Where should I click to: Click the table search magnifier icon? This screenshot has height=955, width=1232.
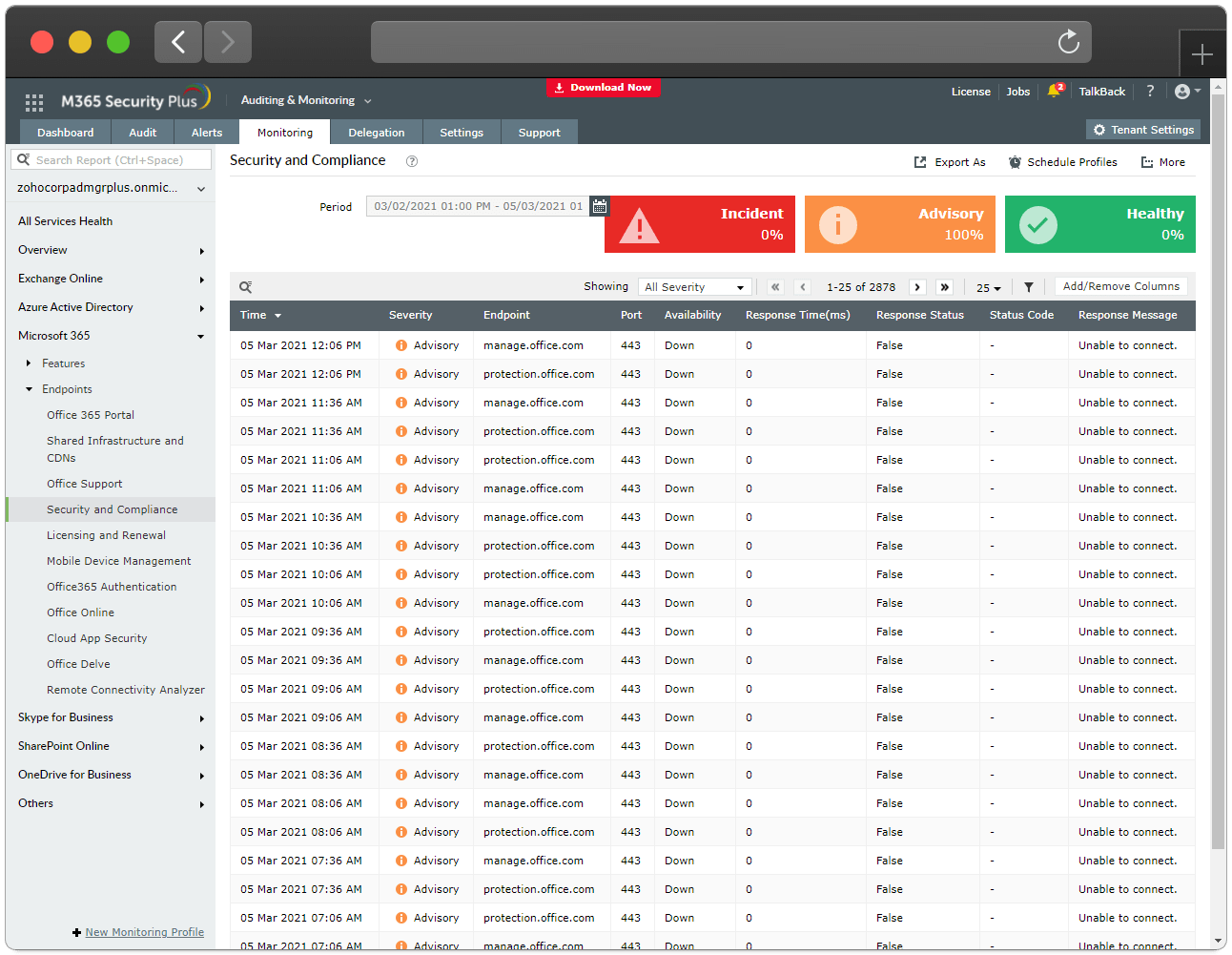coord(246,287)
